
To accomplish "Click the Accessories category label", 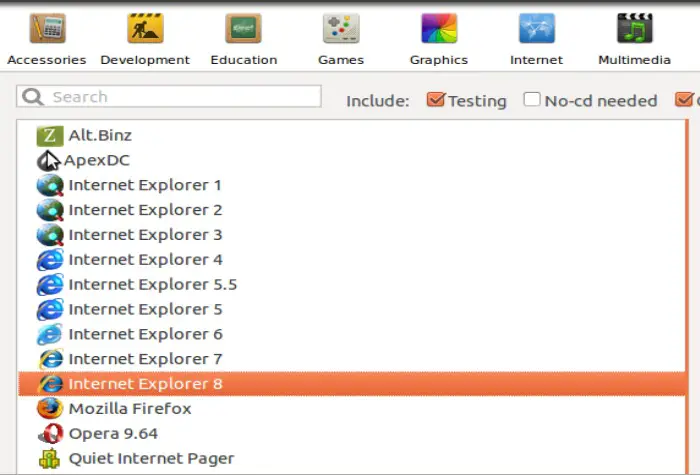I will point(47,60).
